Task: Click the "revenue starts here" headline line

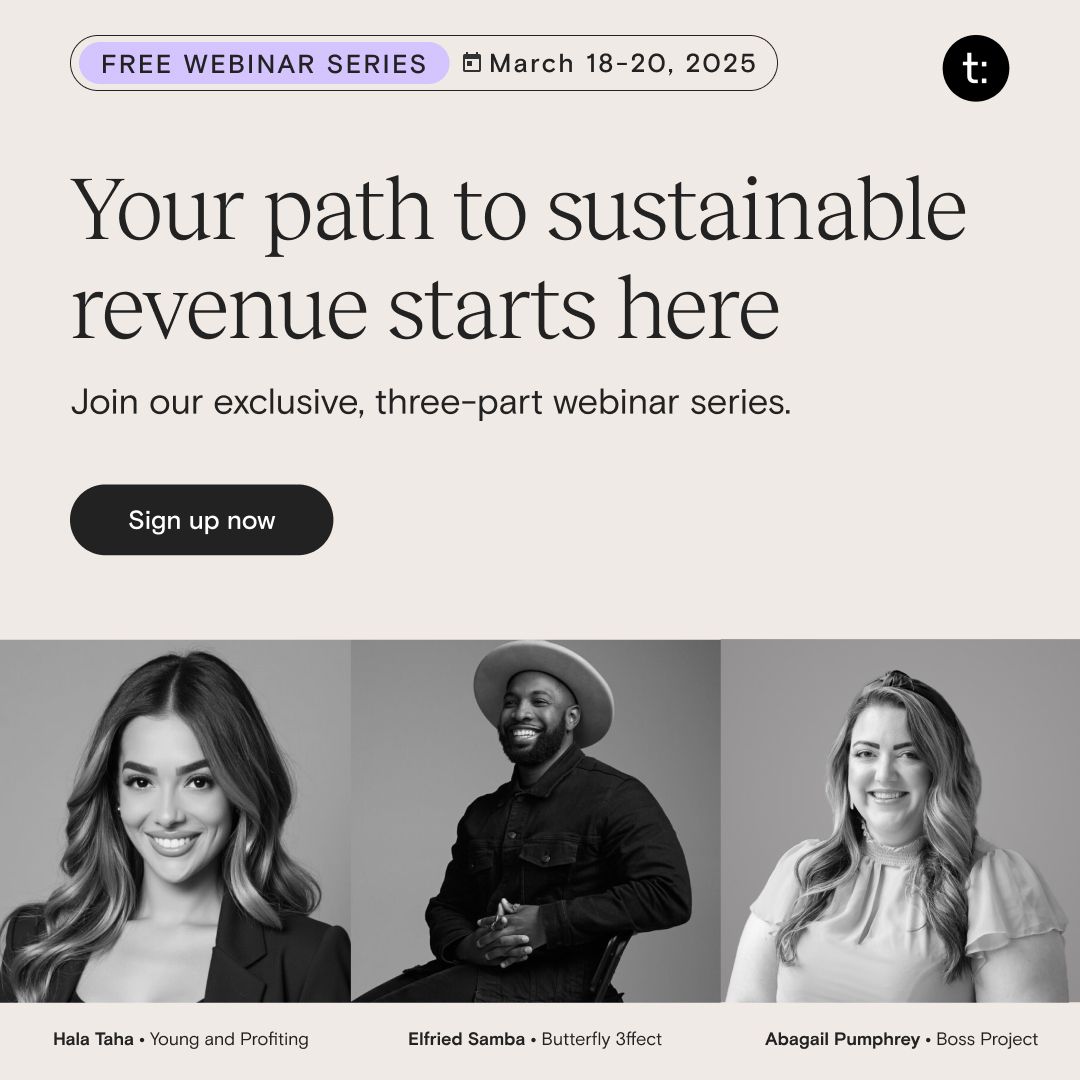Action: click(x=425, y=307)
